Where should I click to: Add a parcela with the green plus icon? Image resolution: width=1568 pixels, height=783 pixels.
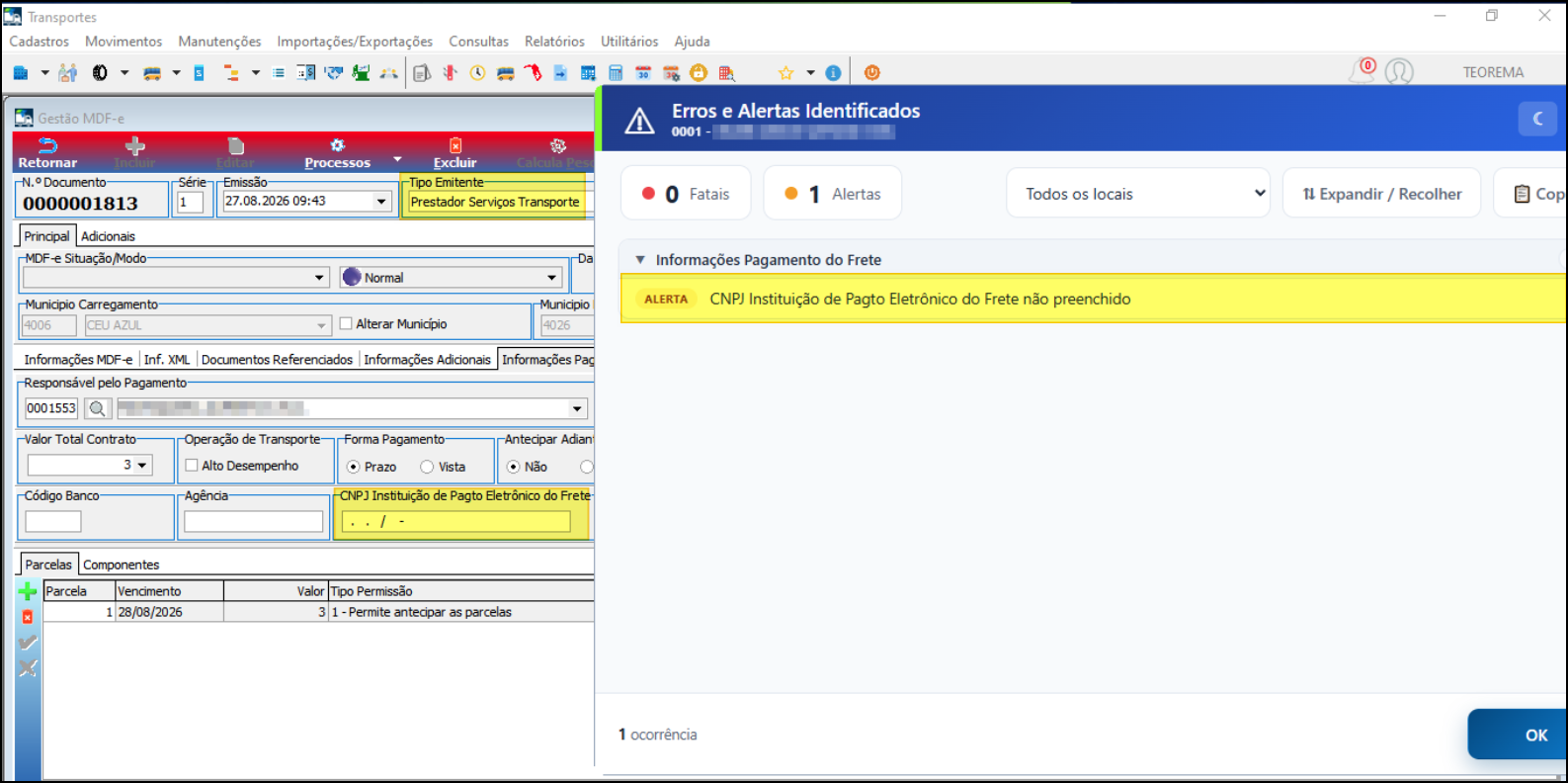click(x=28, y=591)
